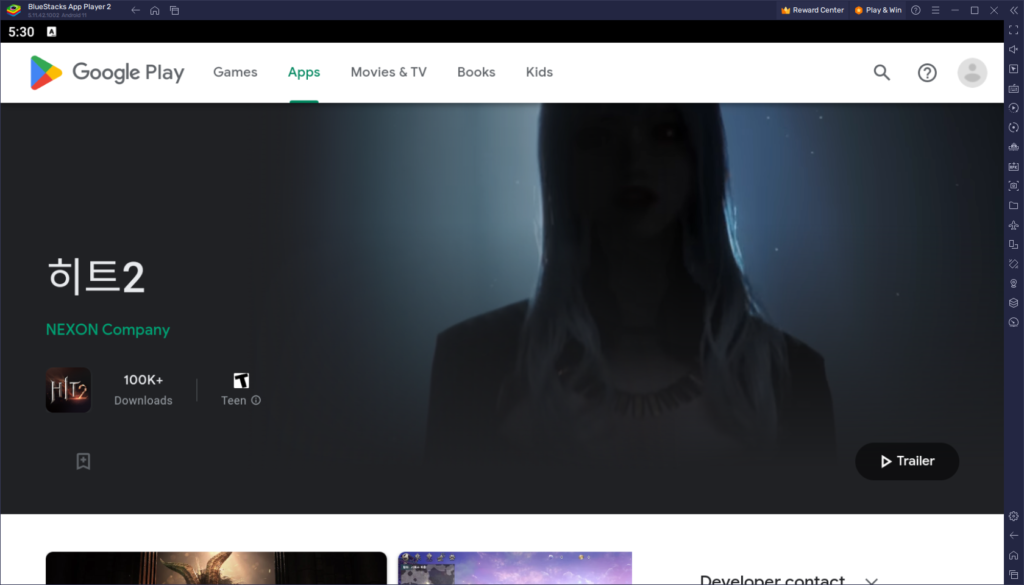Open the Media manager folder icon
1024x585 pixels.
pyautogui.click(x=1013, y=207)
